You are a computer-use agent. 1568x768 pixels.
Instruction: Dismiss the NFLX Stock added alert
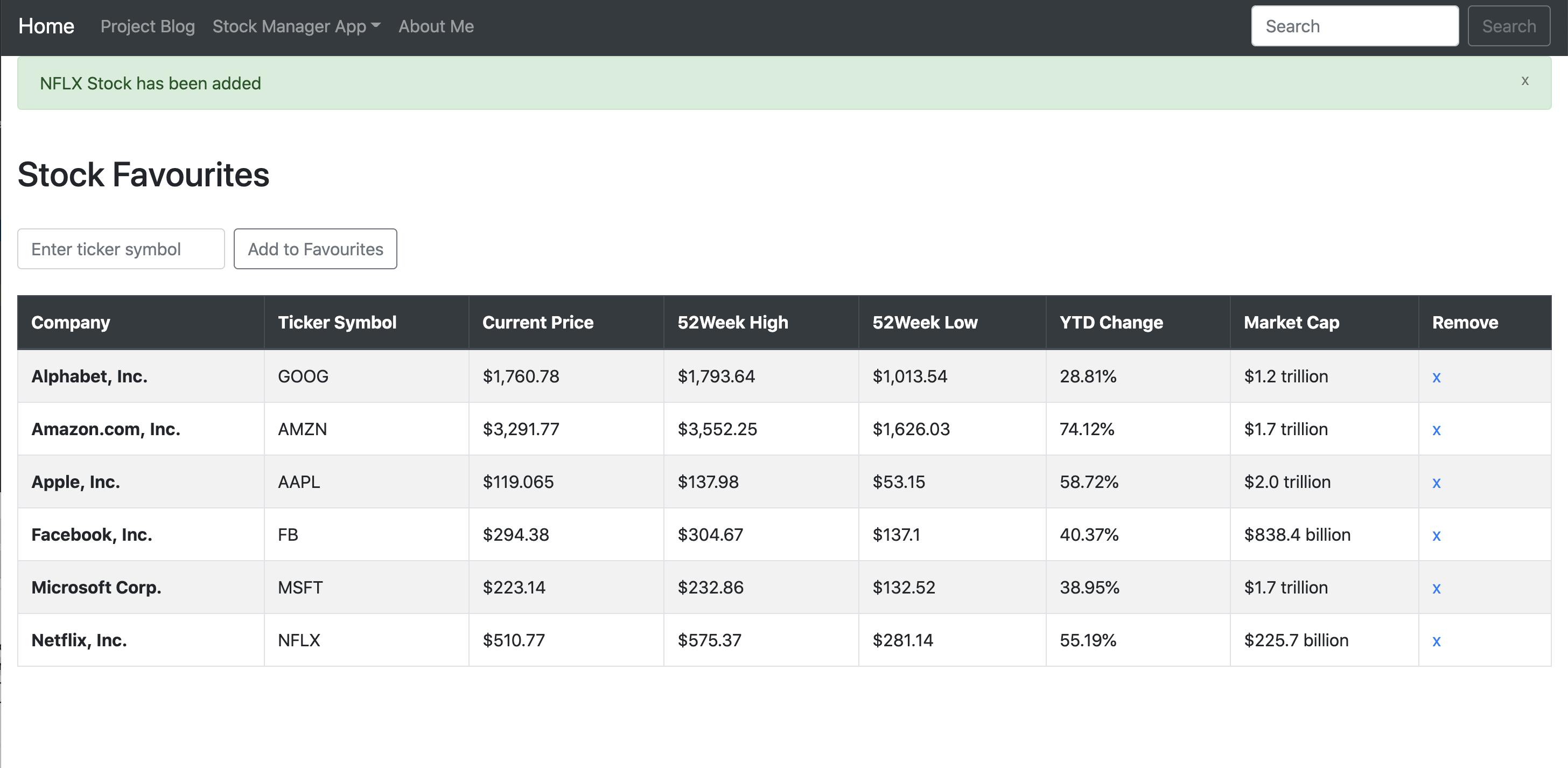coord(1525,80)
